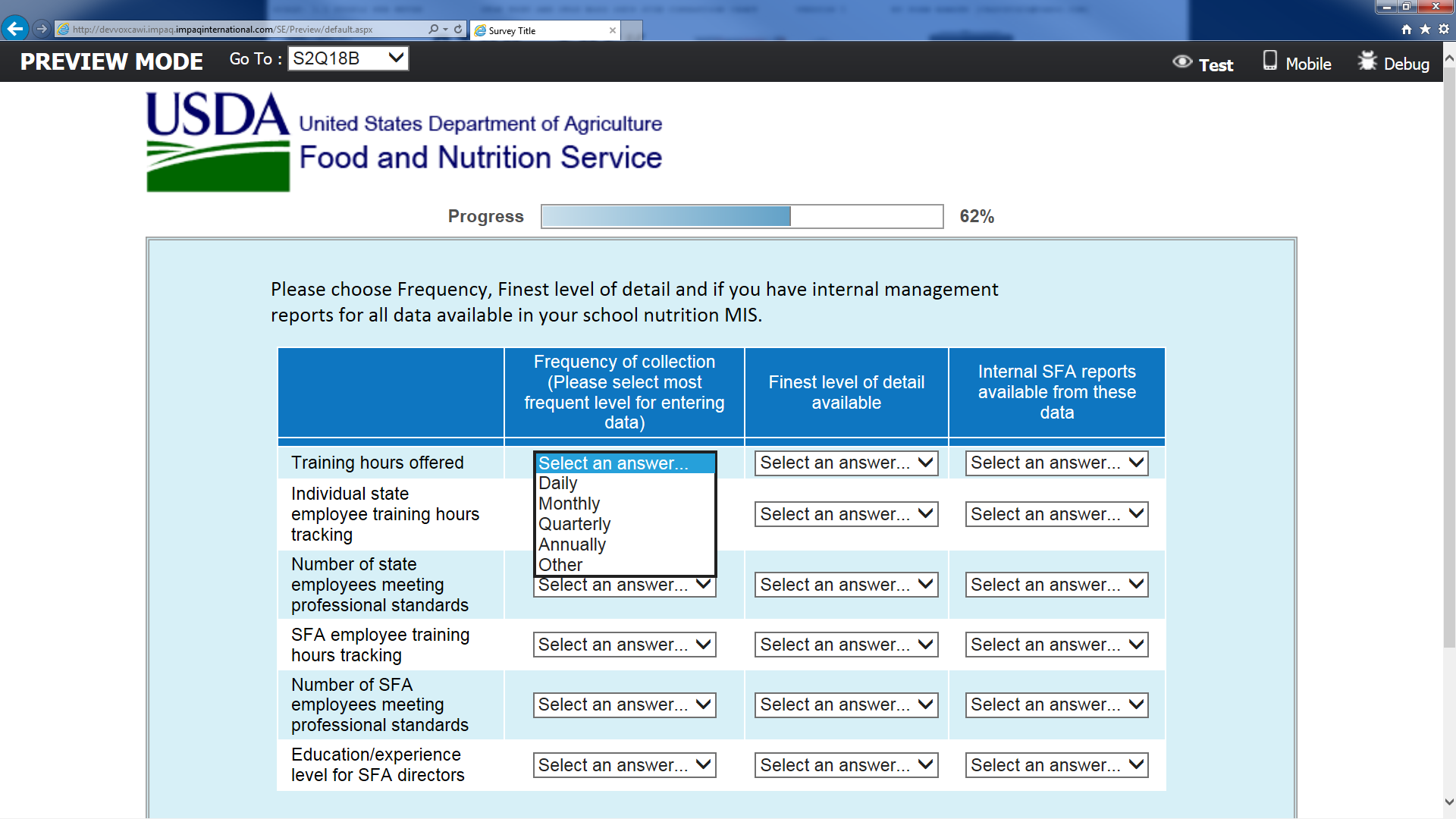Open Finest level dropdown for Training hours offered

[846, 463]
